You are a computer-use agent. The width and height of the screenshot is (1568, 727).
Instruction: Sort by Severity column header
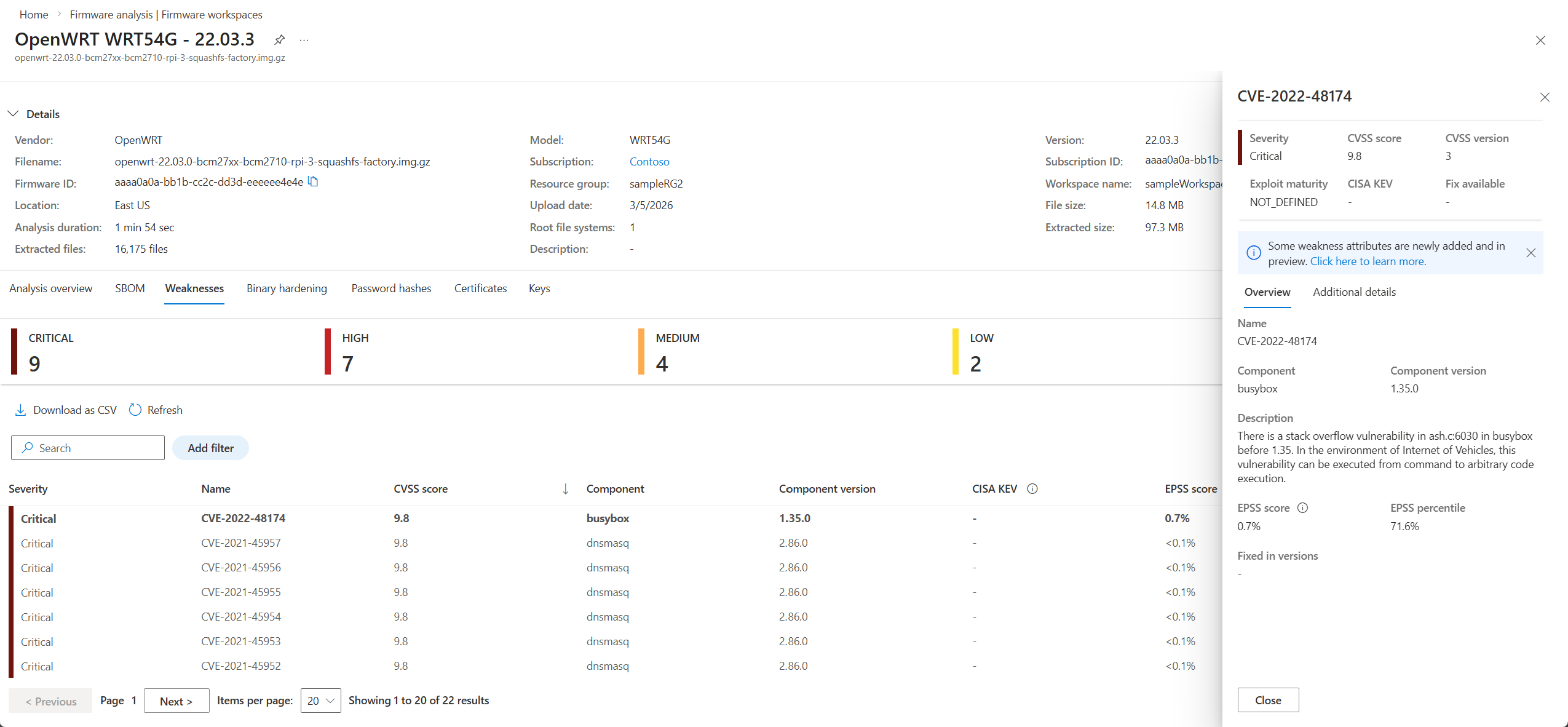(28, 489)
